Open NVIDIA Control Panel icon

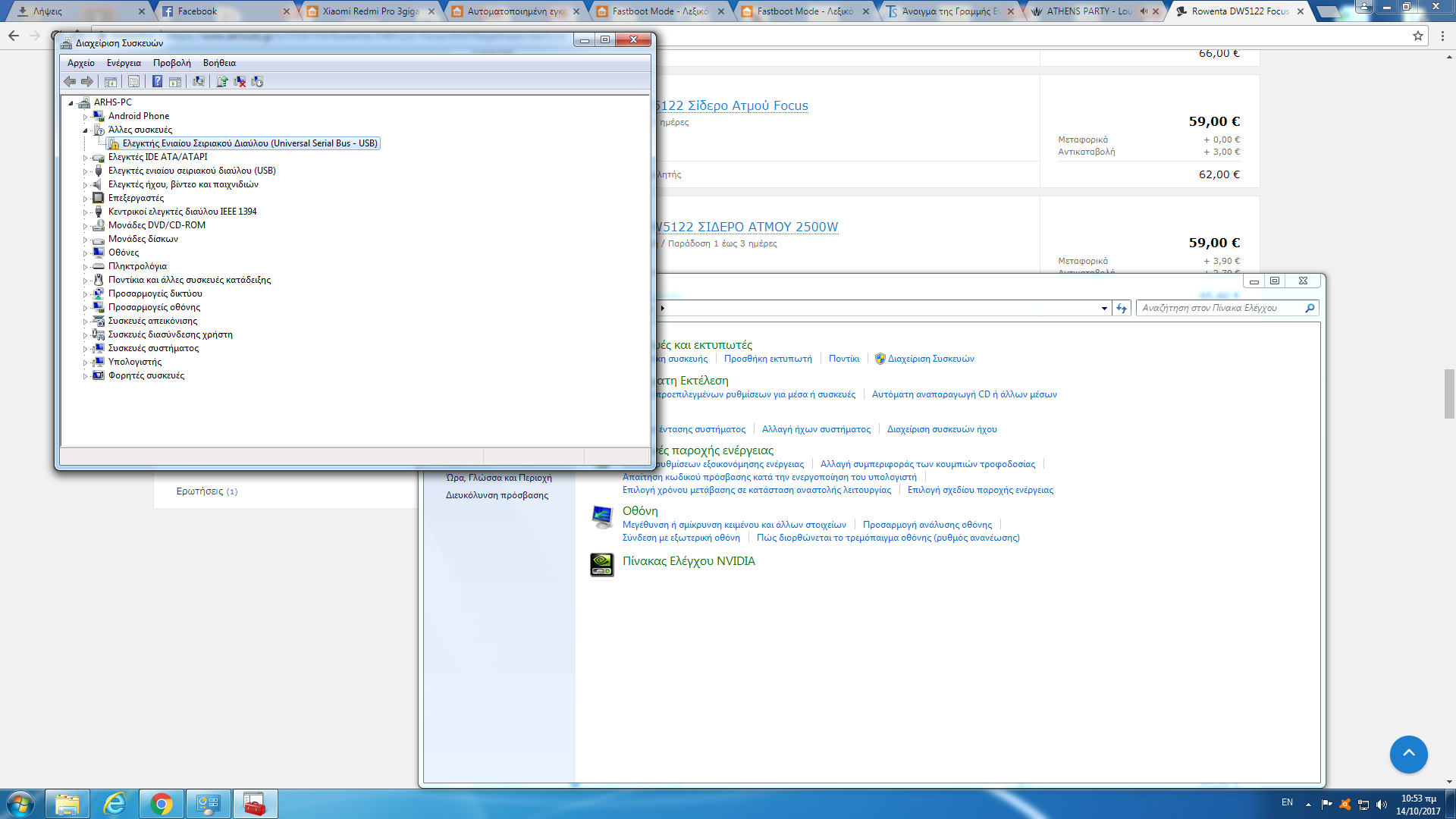point(602,563)
